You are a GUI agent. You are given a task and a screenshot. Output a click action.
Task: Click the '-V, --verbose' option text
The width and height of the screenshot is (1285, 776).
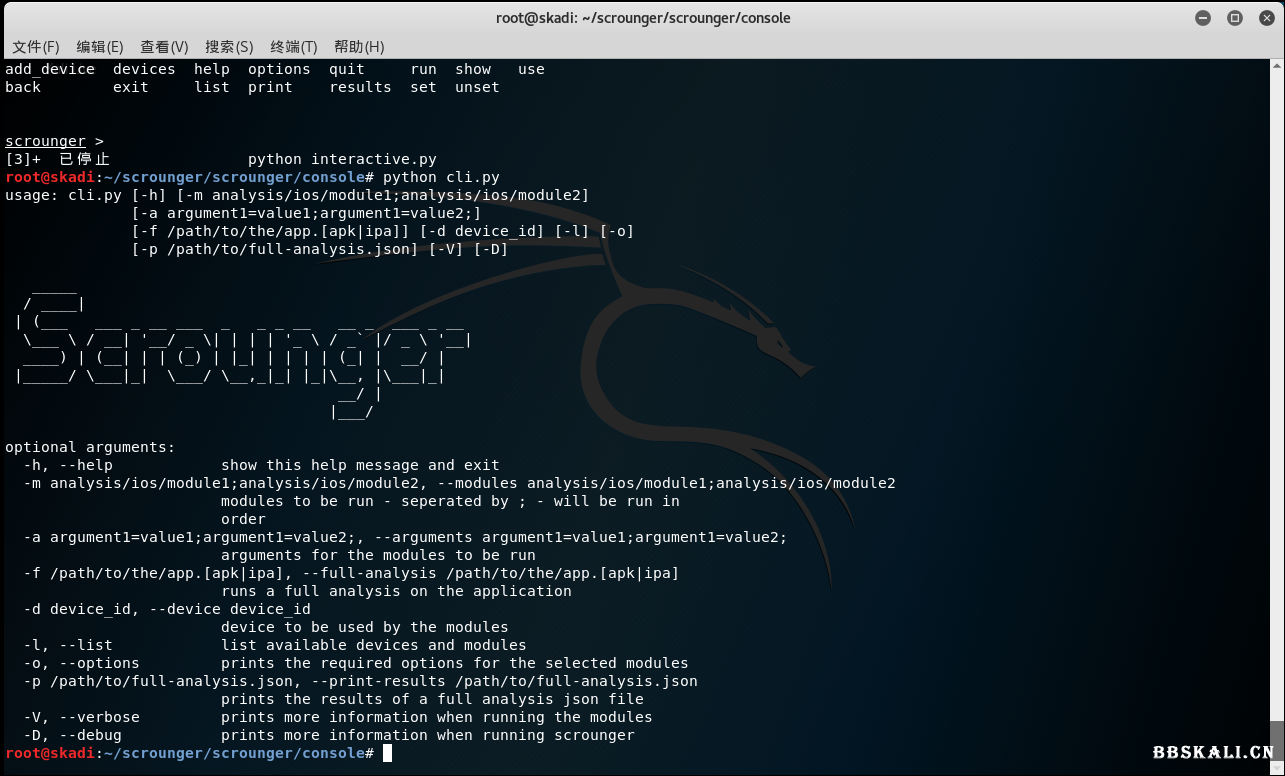coord(81,717)
